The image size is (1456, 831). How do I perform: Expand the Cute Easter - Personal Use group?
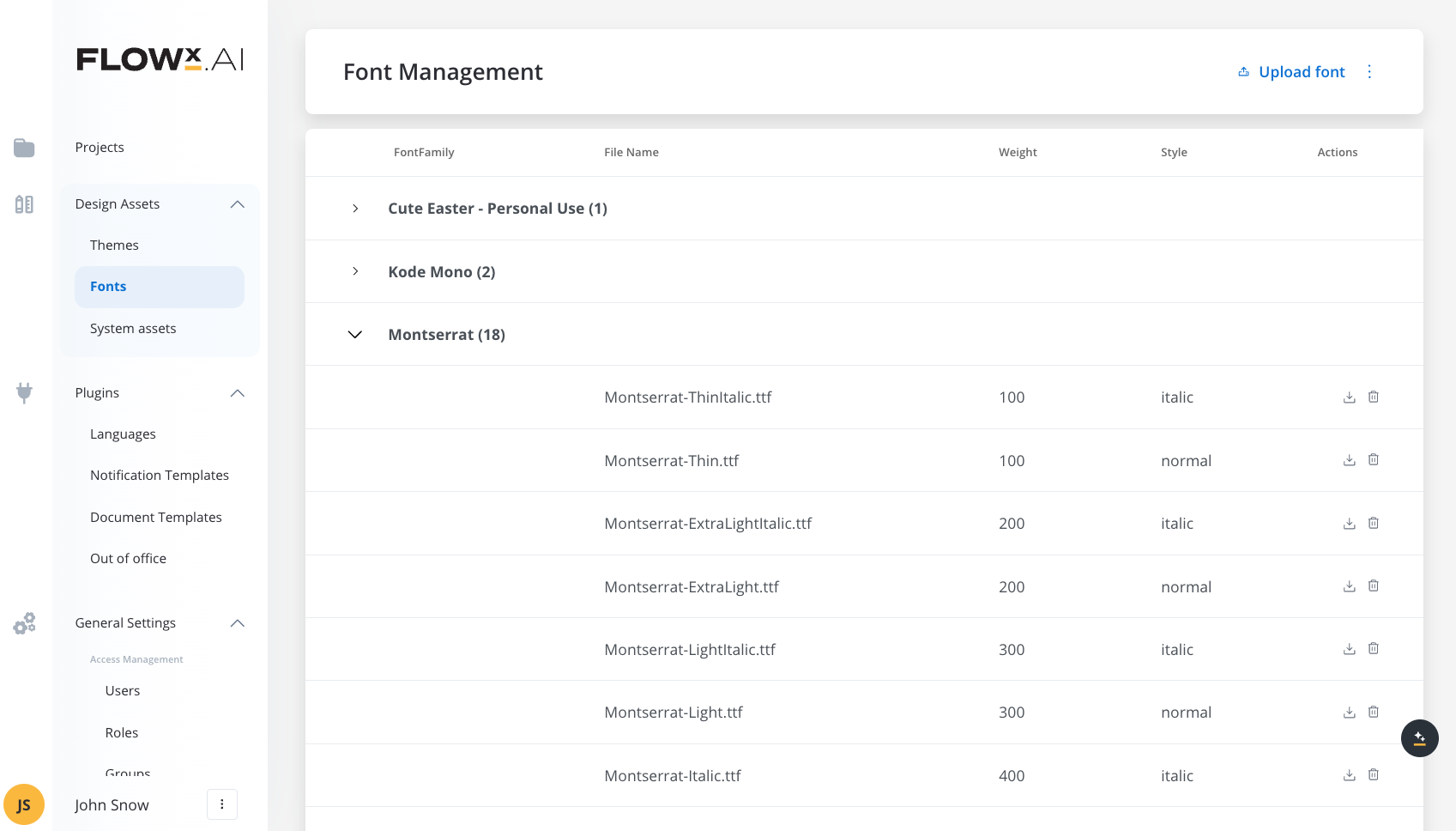point(355,209)
